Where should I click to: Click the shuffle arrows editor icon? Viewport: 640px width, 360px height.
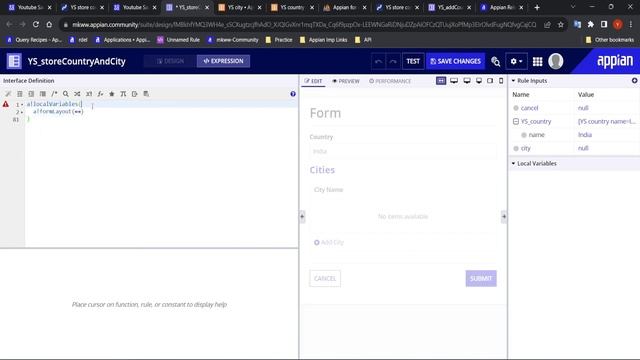77,94
